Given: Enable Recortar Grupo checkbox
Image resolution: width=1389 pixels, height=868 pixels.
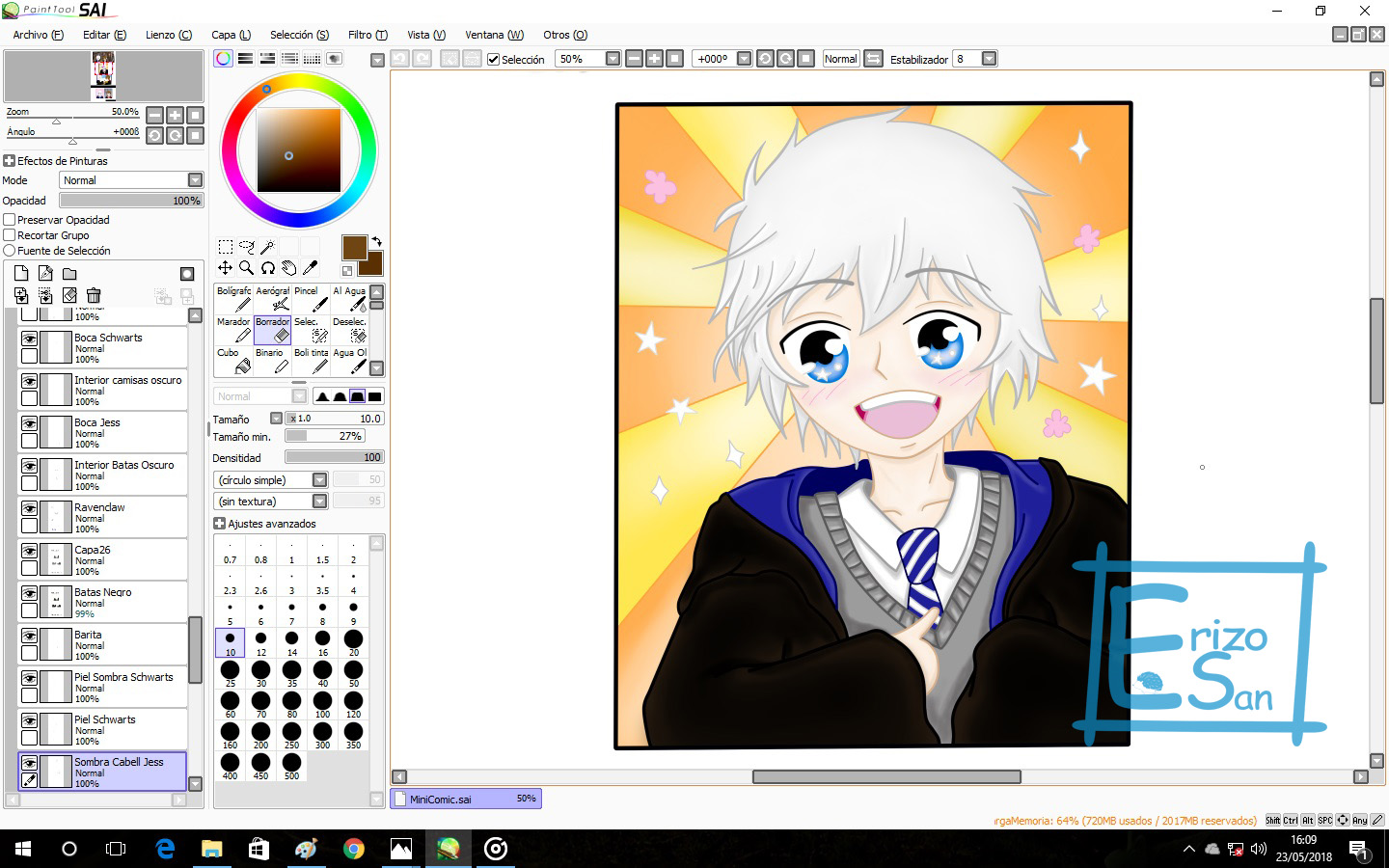Looking at the screenshot, I should (x=10, y=235).
